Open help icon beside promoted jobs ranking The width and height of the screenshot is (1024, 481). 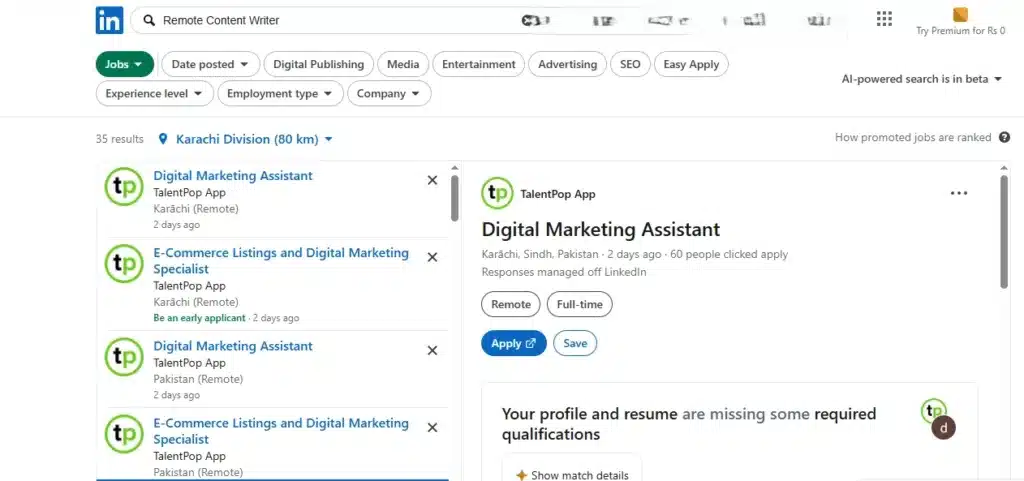pos(1004,138)
